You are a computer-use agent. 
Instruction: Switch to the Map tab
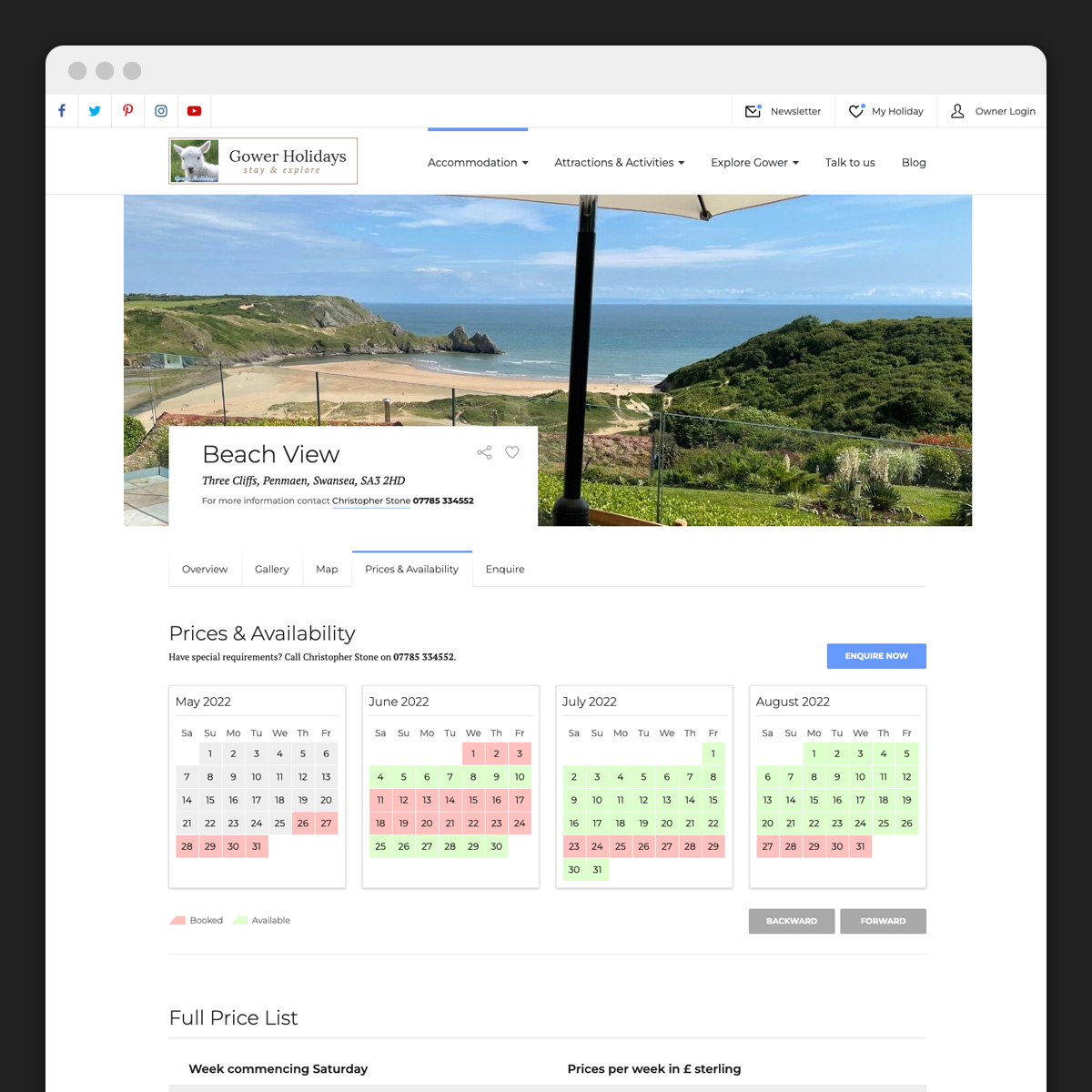pos(327,569)
